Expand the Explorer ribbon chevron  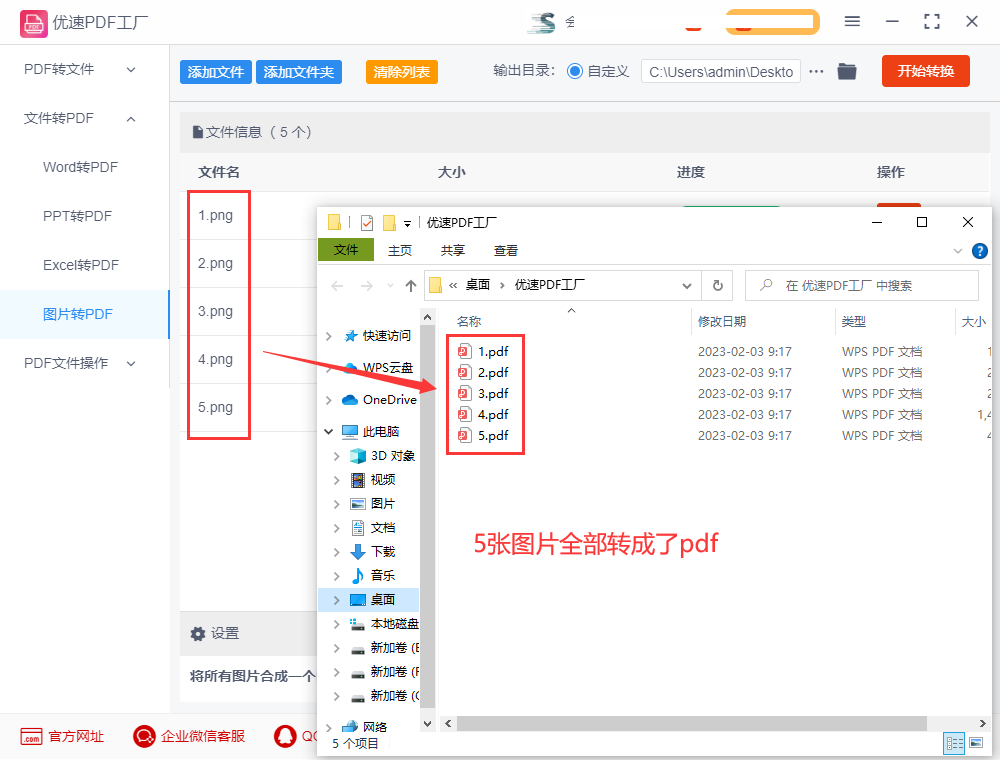957,251
